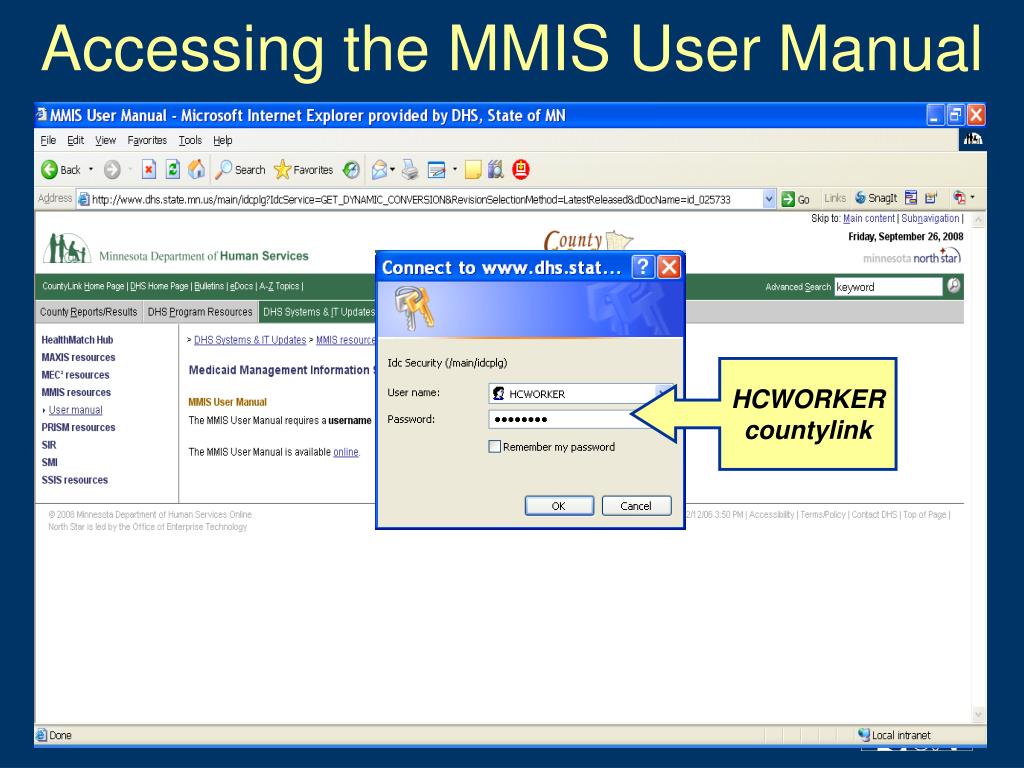Click Cancel in the Connect dialog
The image size is (1024, 768).
(636, 506)
